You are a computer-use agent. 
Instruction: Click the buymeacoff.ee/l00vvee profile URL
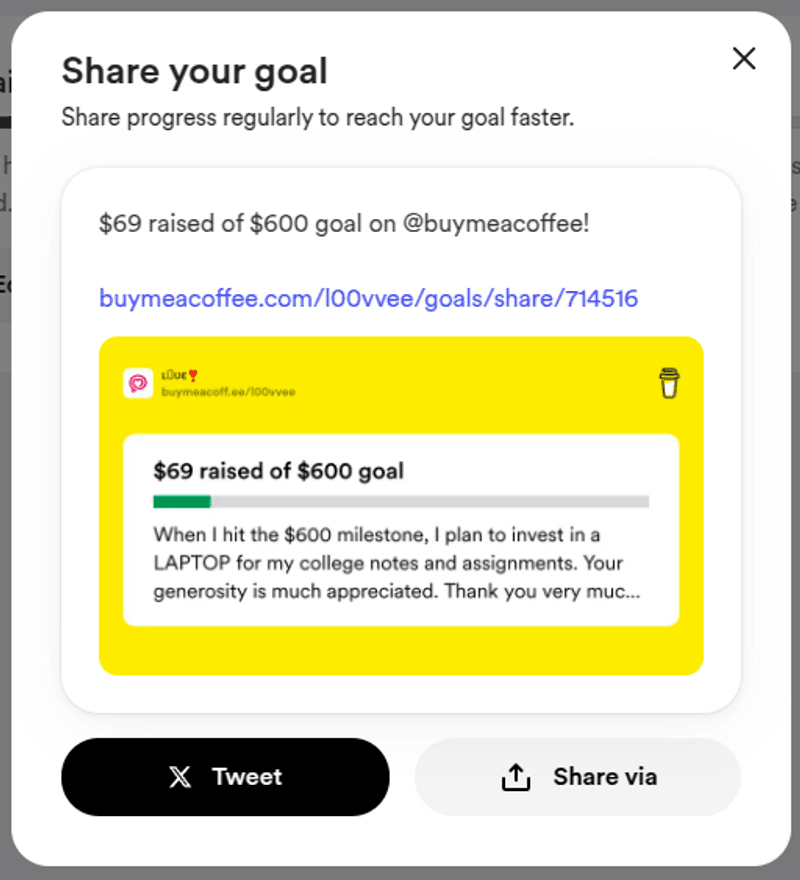coord(228,392)
